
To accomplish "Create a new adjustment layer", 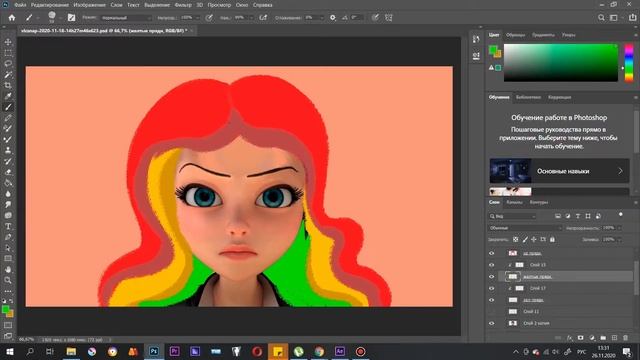I will [x=592, y=338].
